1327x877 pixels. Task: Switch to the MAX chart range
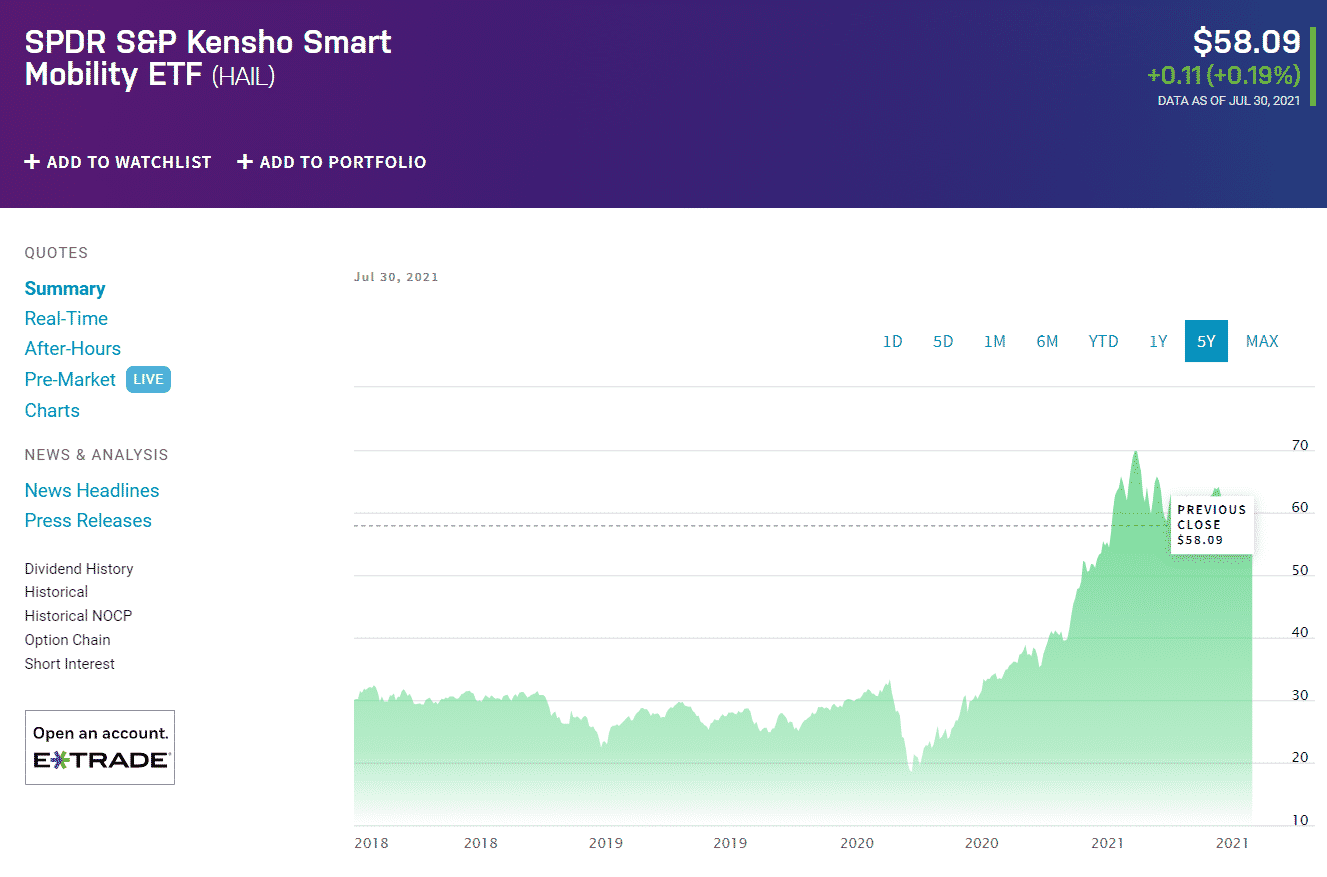pos(1261,341)
